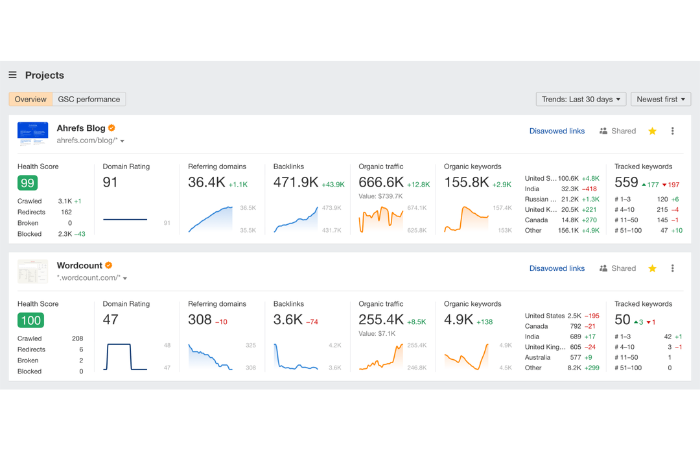Click Wordcount tracked keywords value 50

(622, 320)
